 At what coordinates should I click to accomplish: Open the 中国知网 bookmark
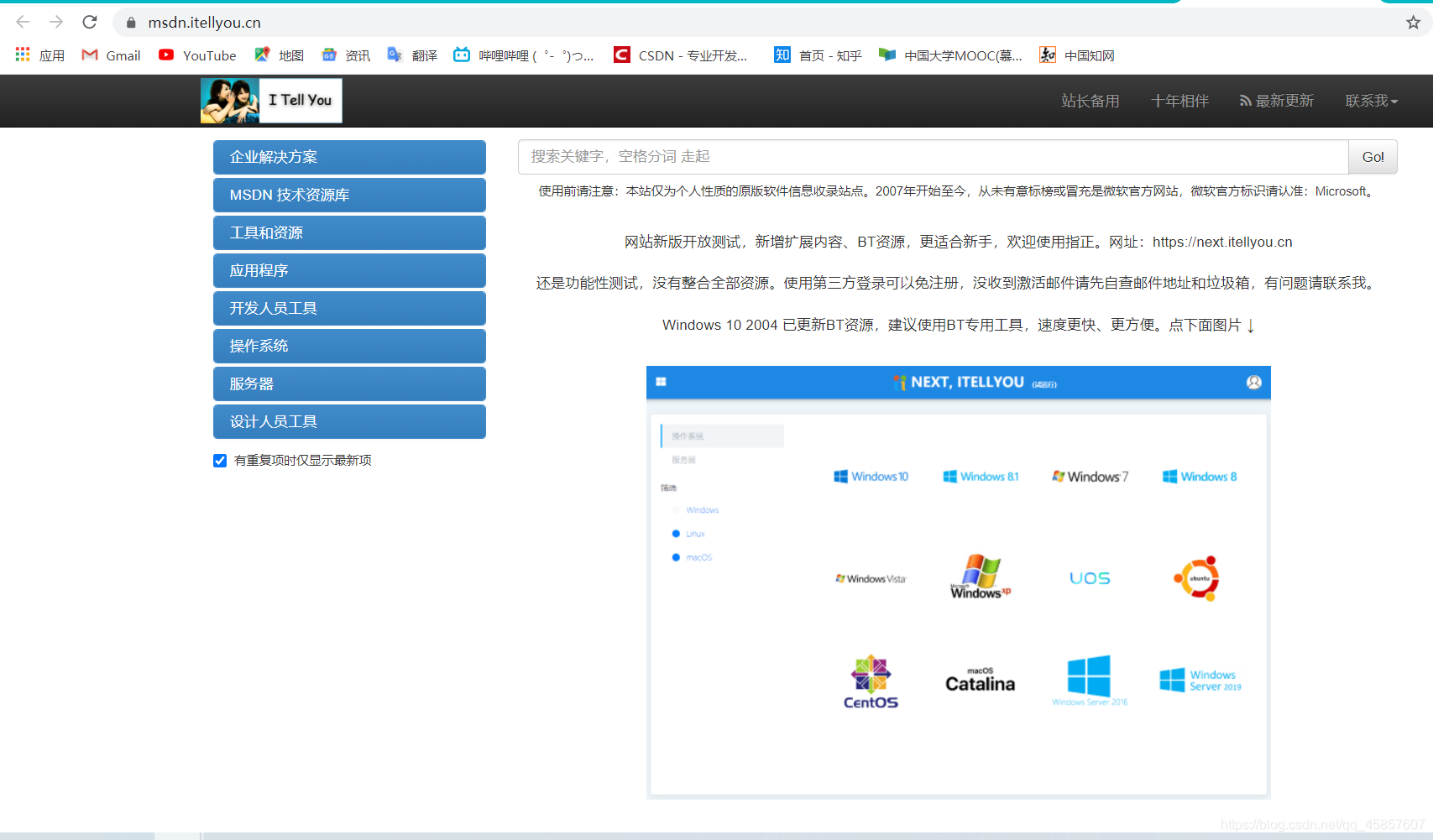click(x=1077, y=55)
